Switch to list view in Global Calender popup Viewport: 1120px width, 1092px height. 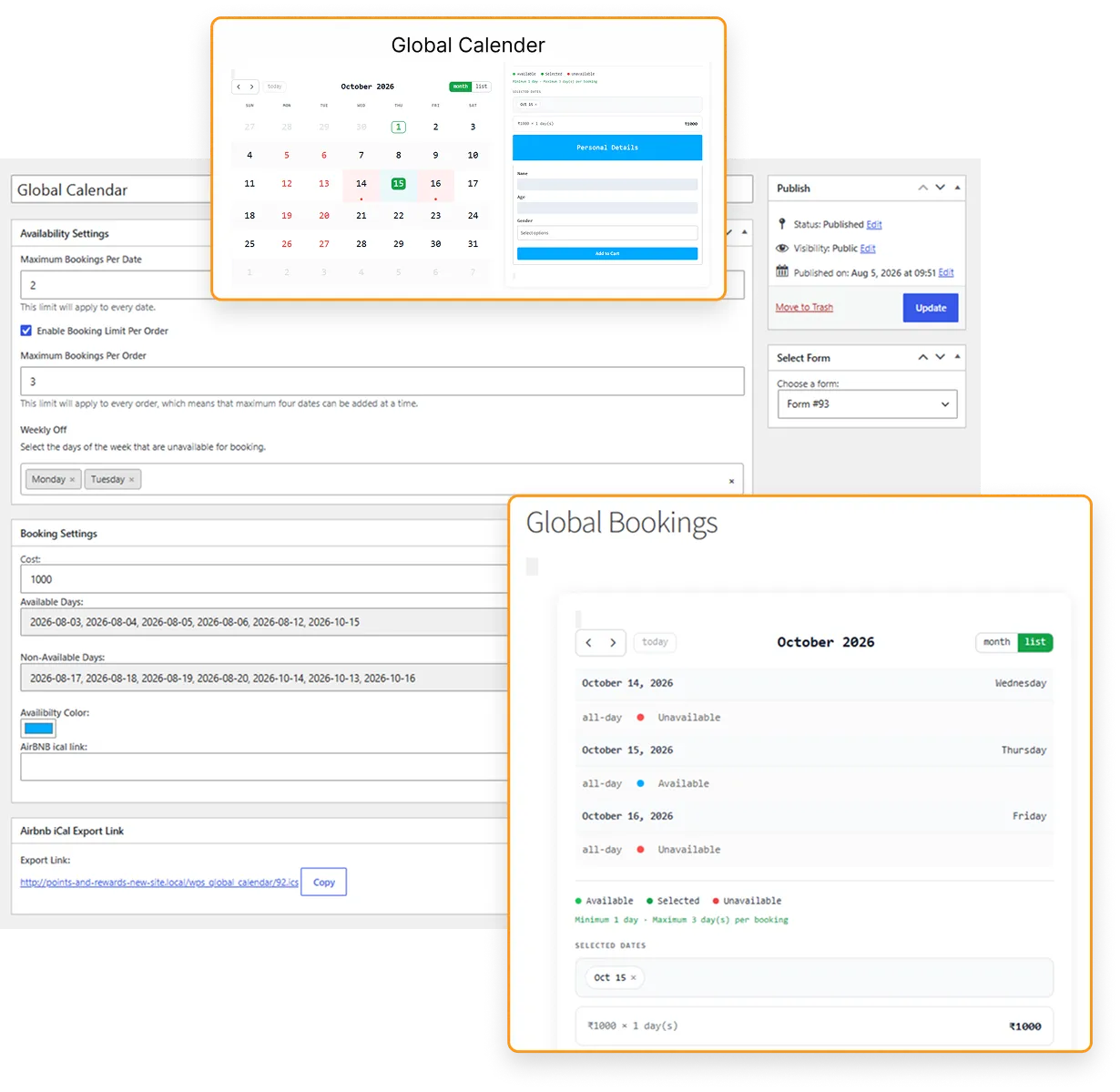pyautogui.click(x=482, y=87)
